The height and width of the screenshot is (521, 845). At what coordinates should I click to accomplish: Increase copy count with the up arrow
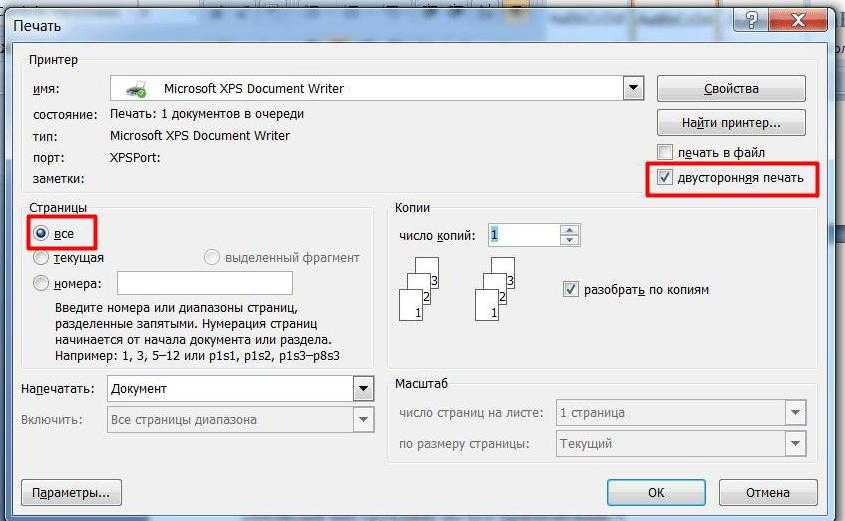pos(570,229)
